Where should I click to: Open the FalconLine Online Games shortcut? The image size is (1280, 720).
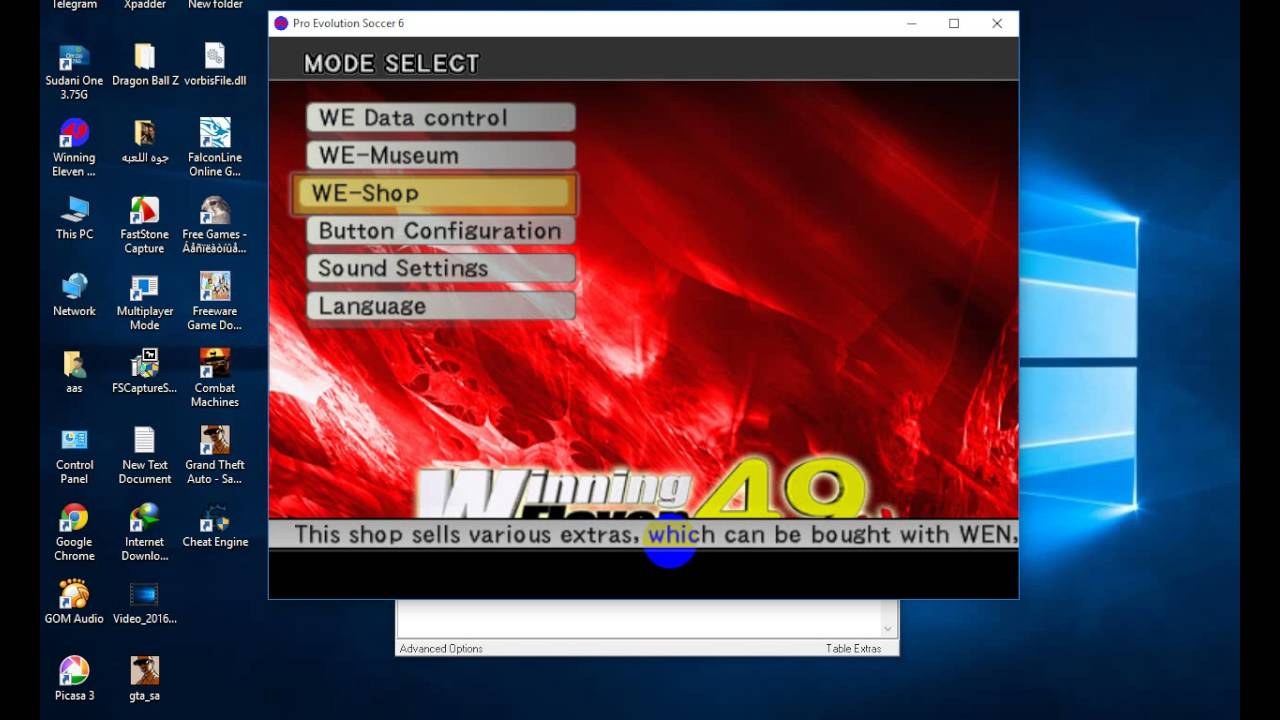[x=215, y=148]
